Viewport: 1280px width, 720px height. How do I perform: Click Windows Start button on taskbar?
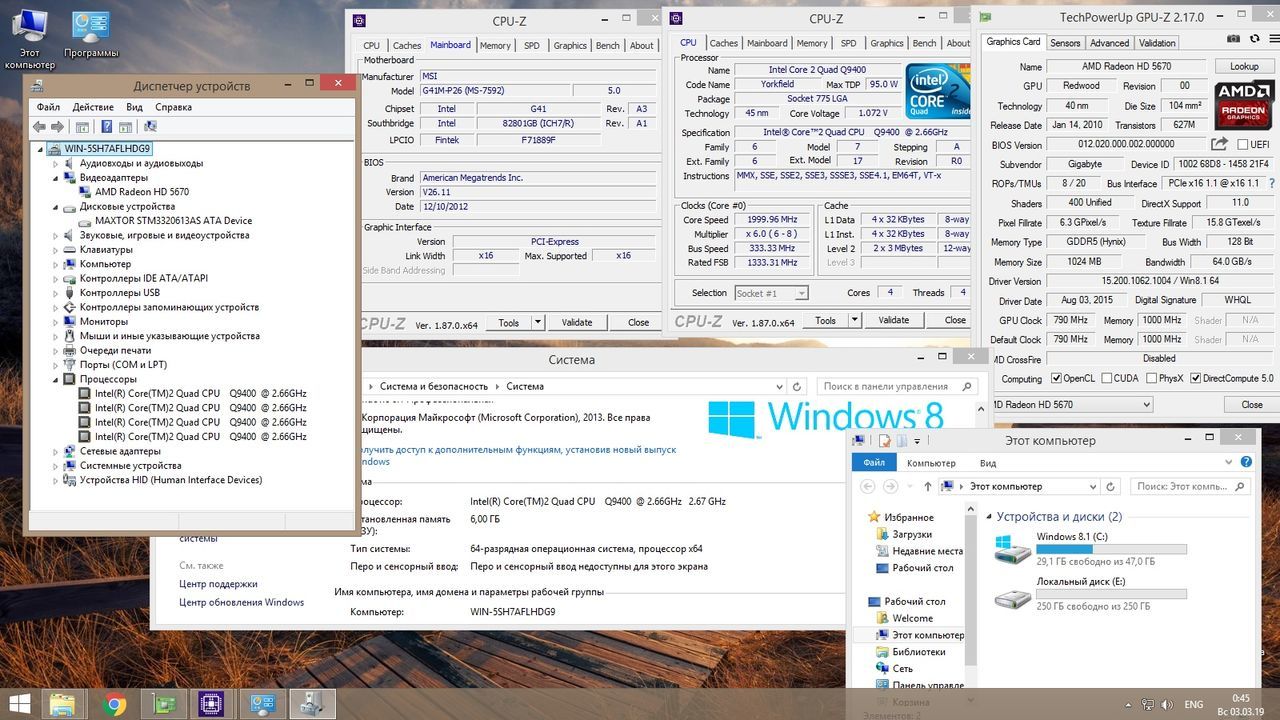coord(20,704)
